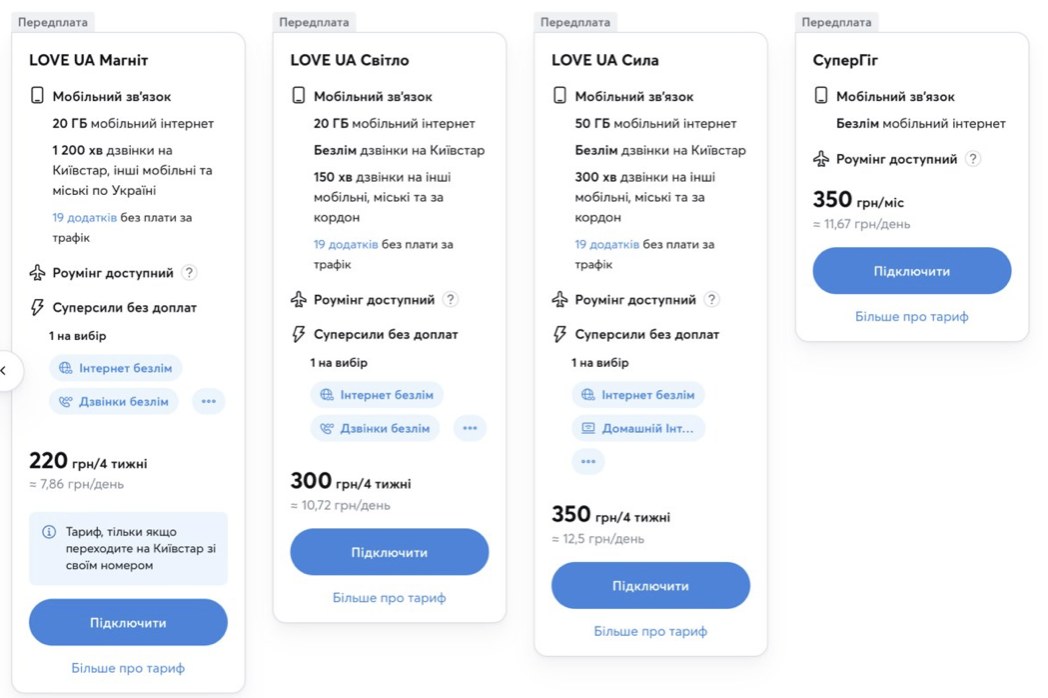Click roaming help icon in LOVE UA Сила

pos(712,299)
